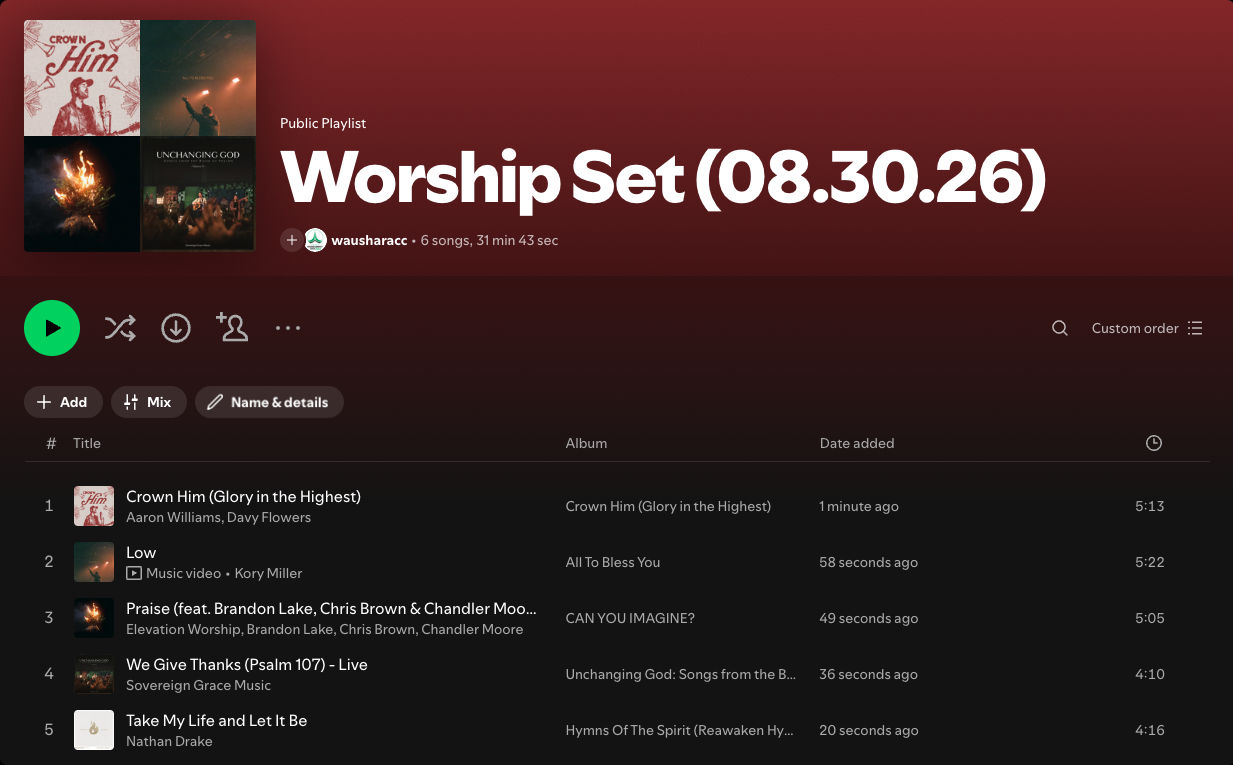Invite collaborators with the add-person icon
Image resolution: width=1233 pixels, height=765 pixels.
pos(232,327)
